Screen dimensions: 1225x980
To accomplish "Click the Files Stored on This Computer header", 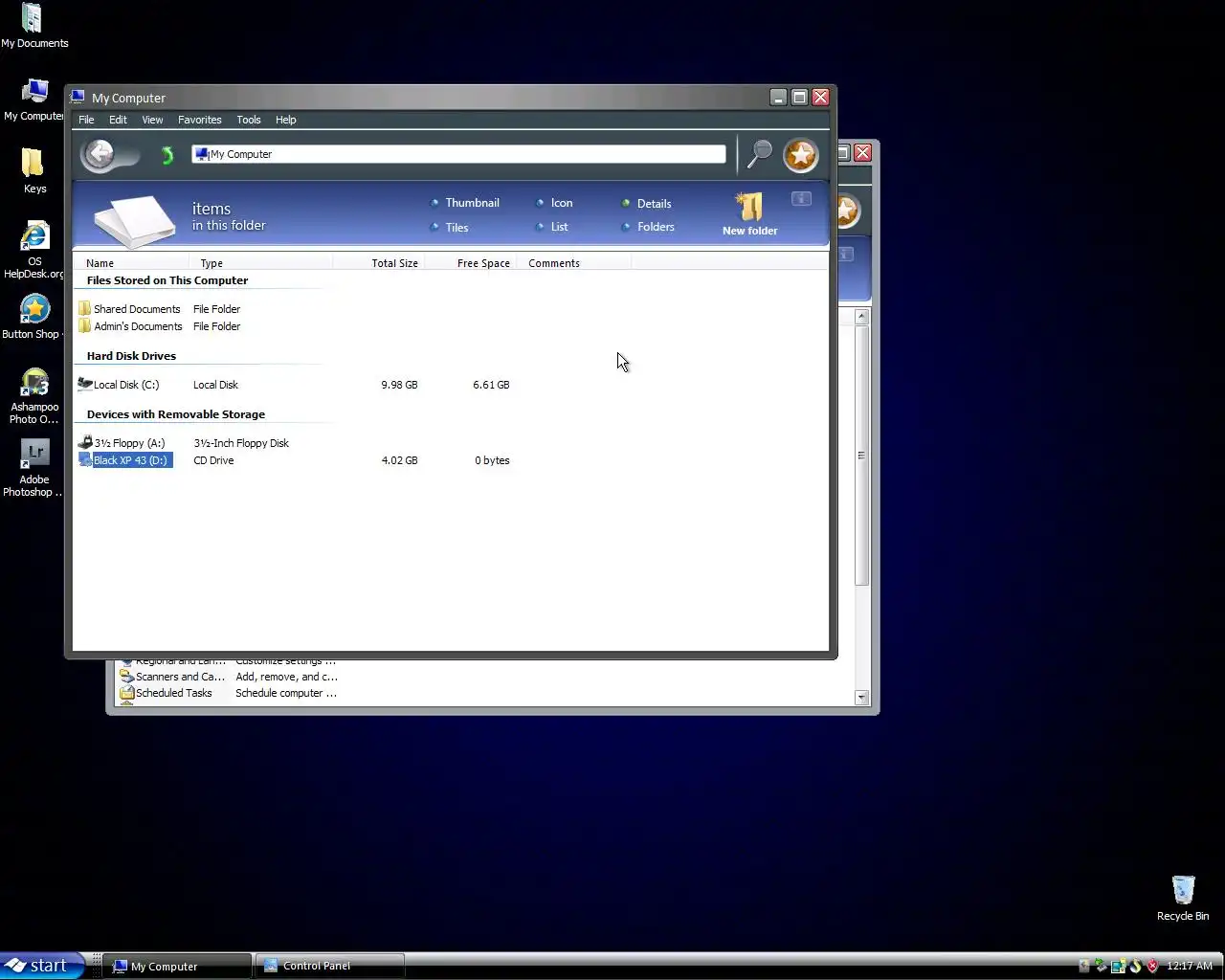I will 167,280.
